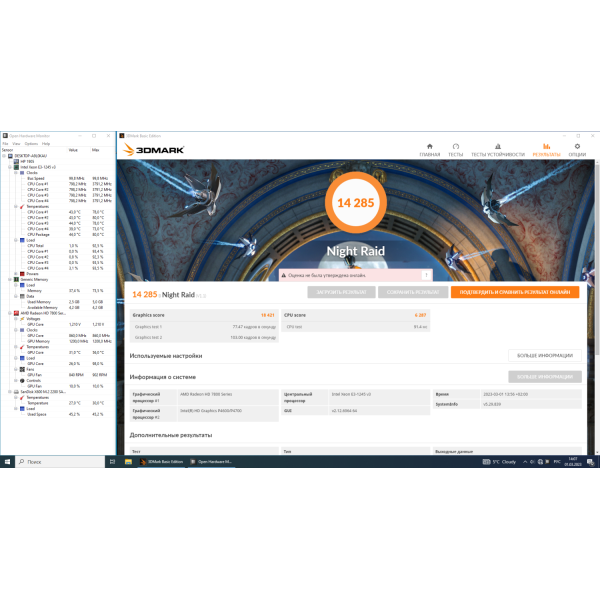Click the 14 285 Night Raid score heading
Image resolution: width=600 pixels, height=600 pixels.
[x=169, y=295]
